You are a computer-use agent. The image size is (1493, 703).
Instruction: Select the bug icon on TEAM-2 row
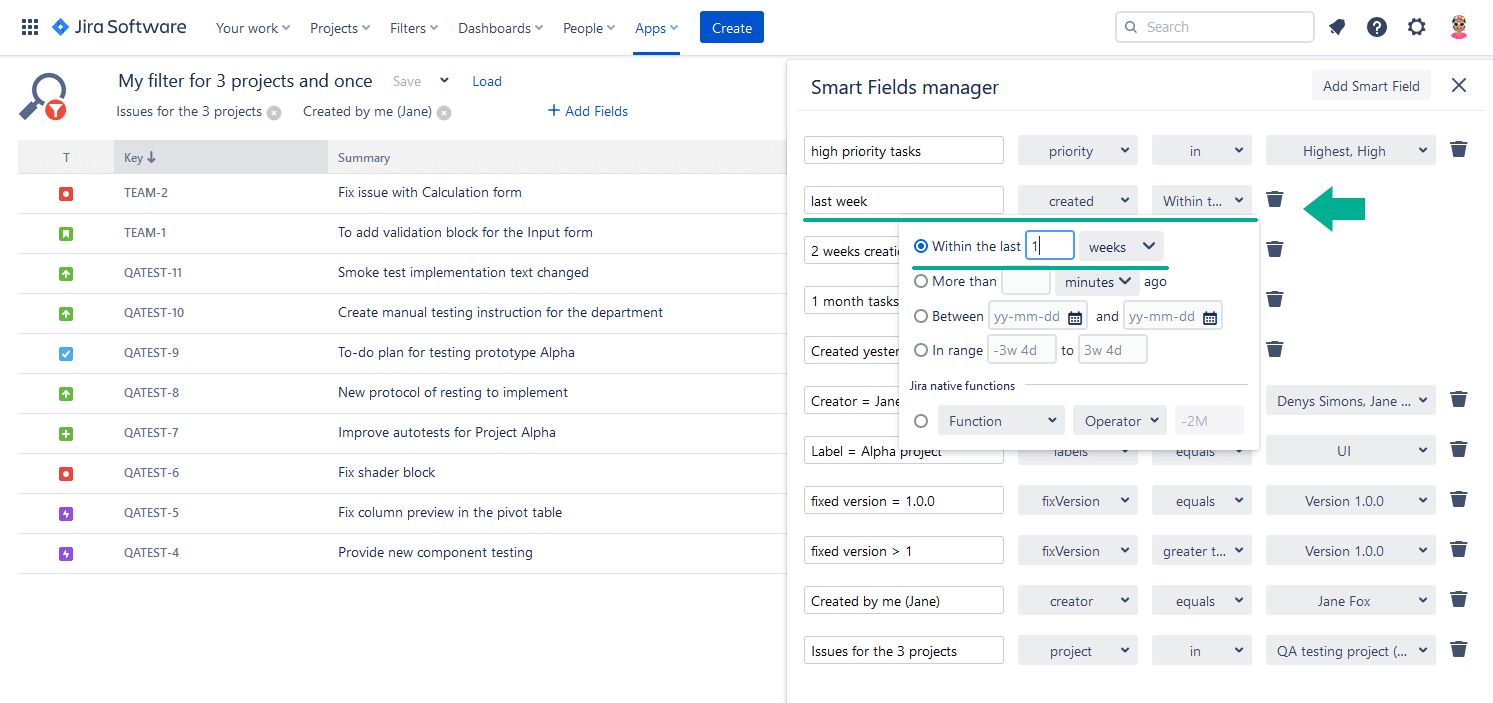[66, 193]
